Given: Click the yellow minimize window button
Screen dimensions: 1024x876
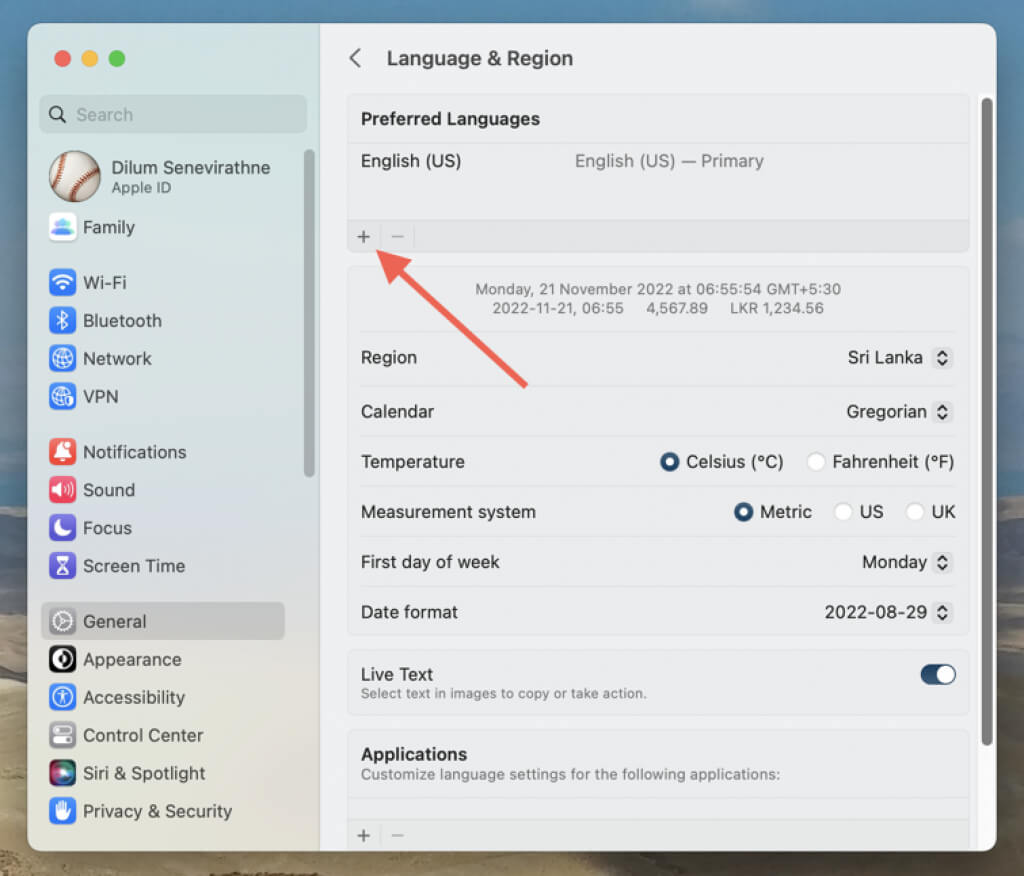Looking at the screenshot, I should click(x=89, y=59).
